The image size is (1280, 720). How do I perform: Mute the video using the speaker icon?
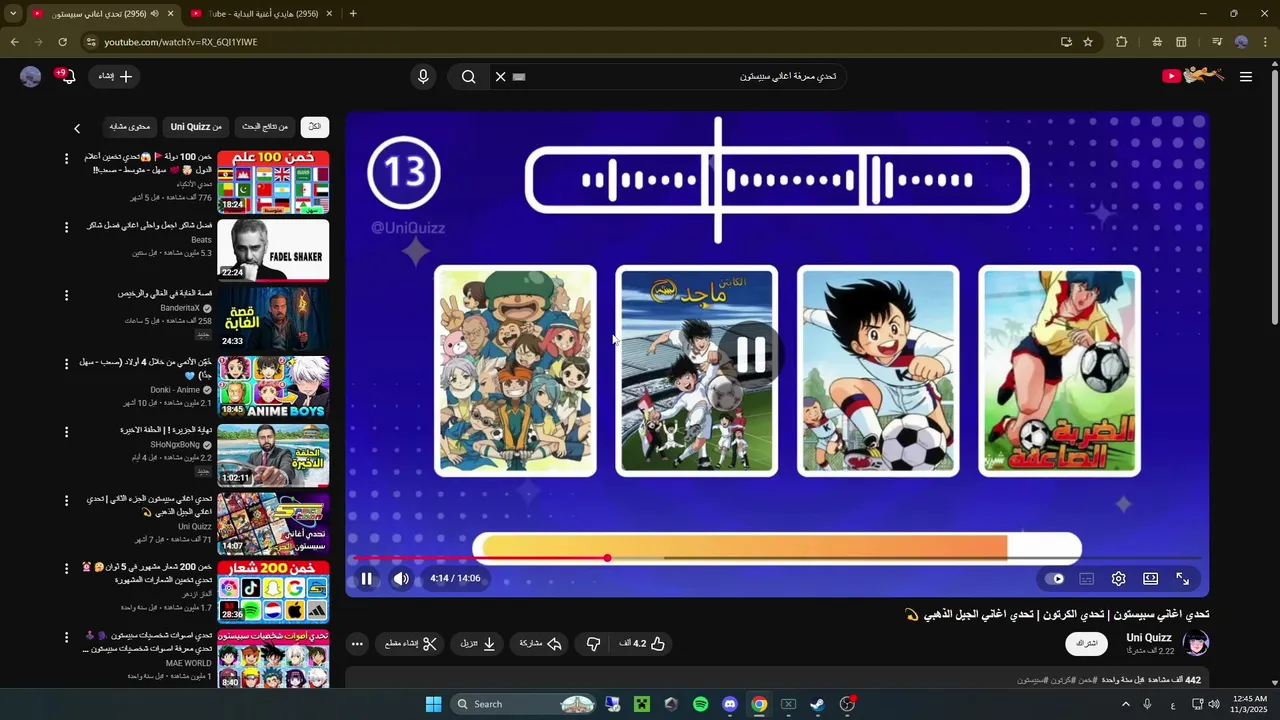click(401, 578)
